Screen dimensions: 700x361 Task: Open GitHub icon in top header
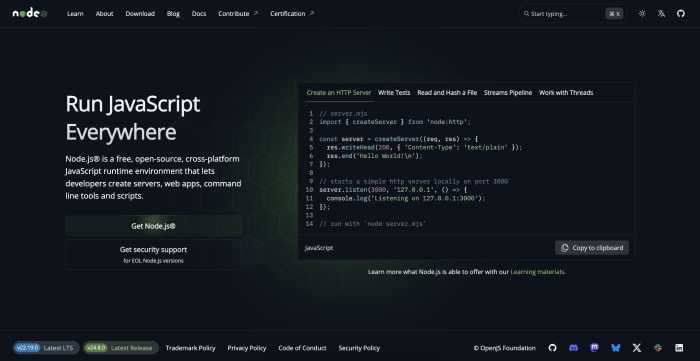tap(681, 14)
